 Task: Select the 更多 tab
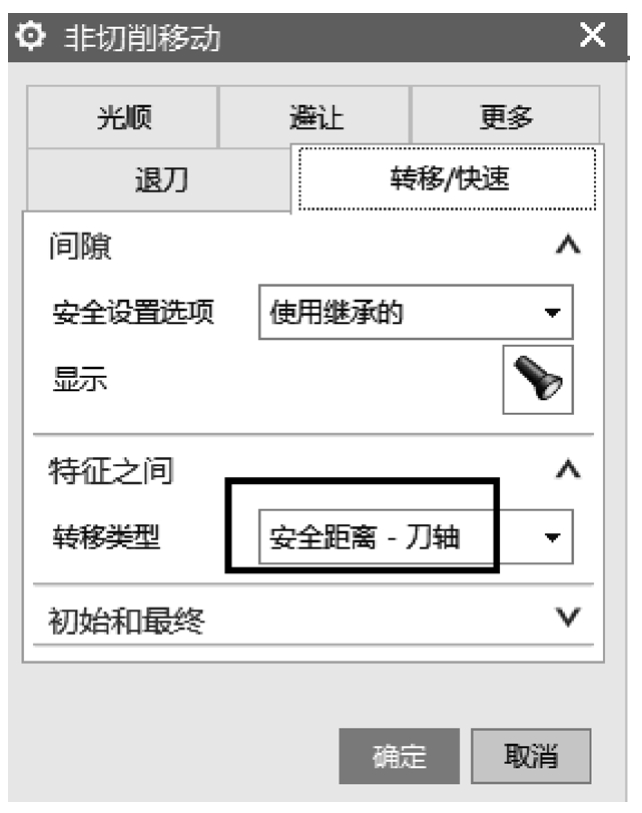[506, 116]
